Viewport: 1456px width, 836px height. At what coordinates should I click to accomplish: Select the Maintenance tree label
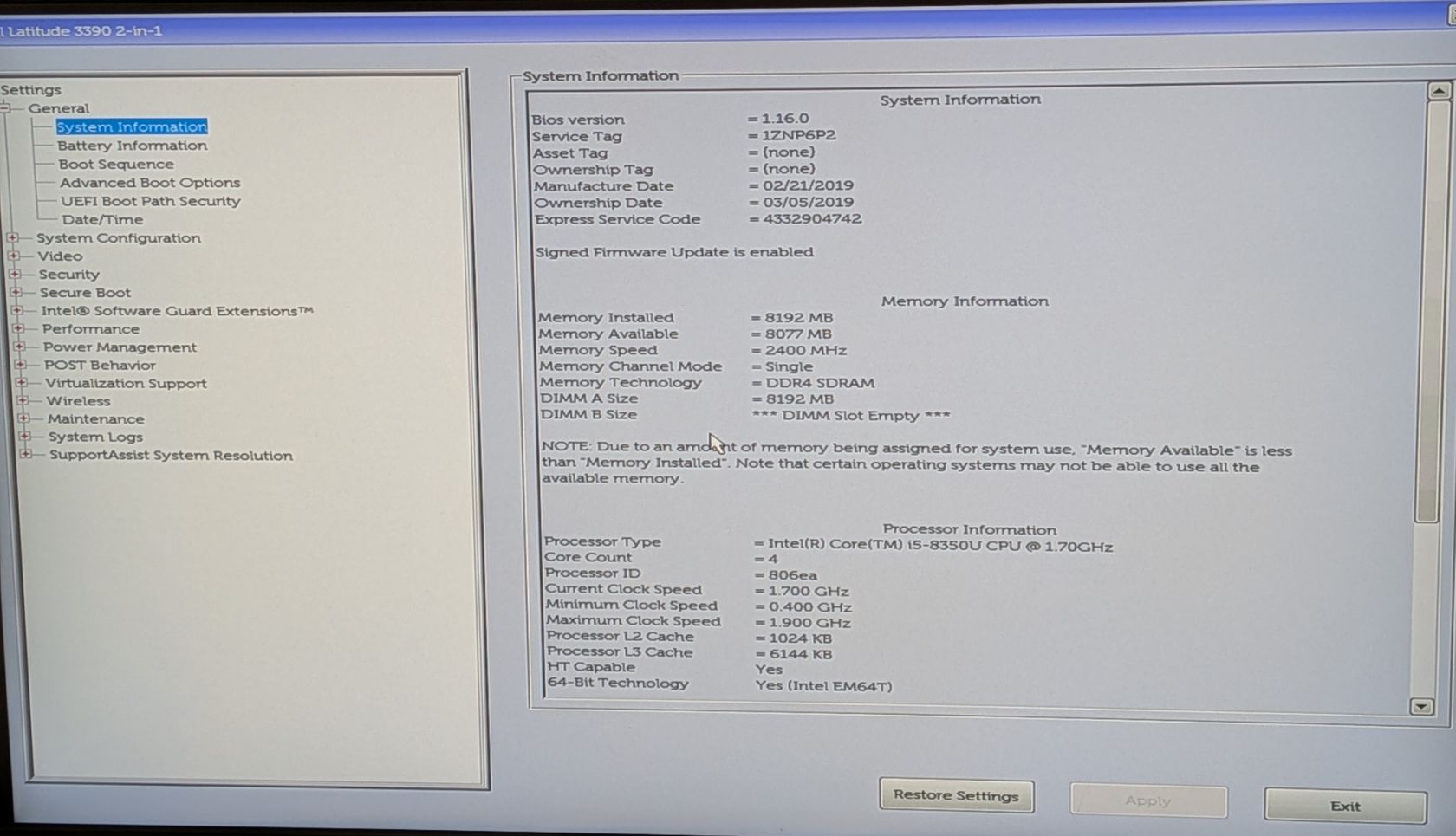[95, 419]
